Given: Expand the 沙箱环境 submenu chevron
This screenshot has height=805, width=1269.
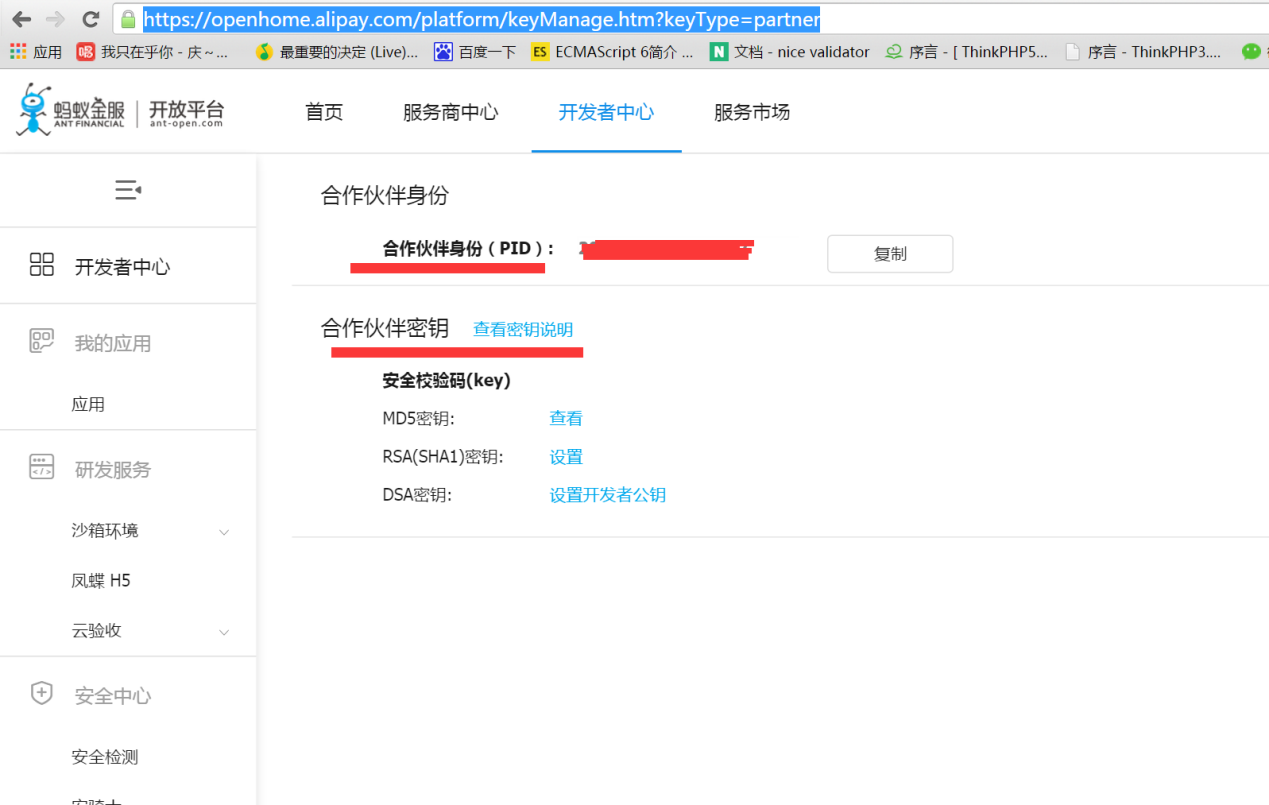Looking at the screenshot, I should (x=224, y=532).
